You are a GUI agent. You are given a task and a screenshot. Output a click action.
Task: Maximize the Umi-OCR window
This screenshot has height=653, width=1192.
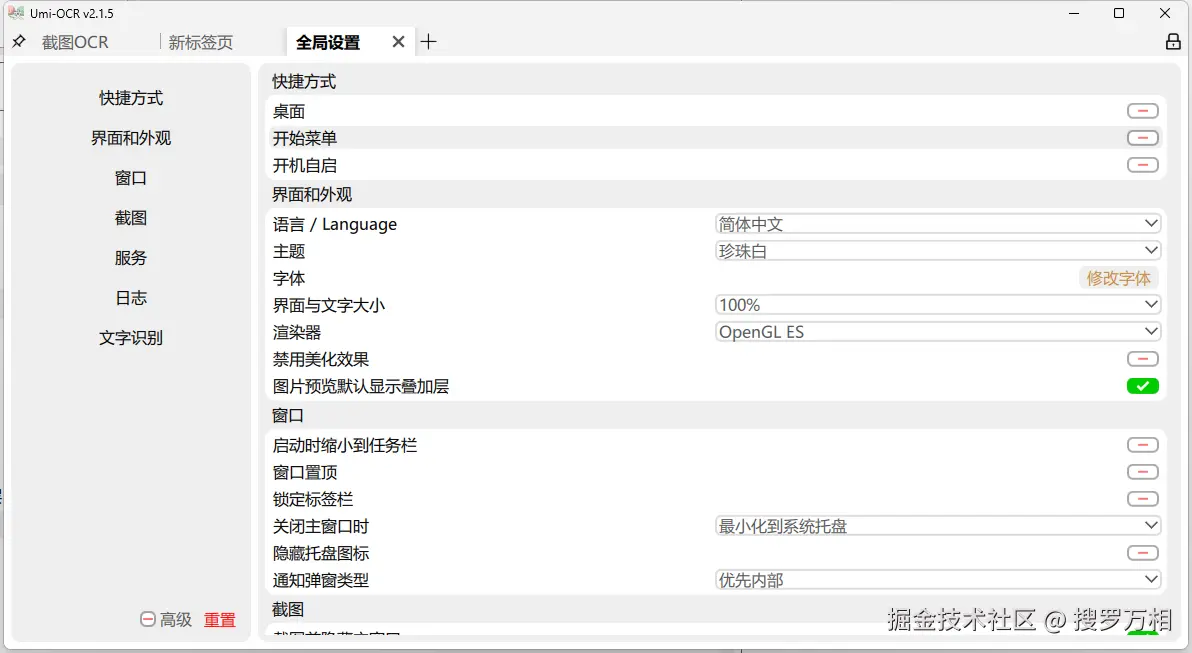click(1119, 13)
